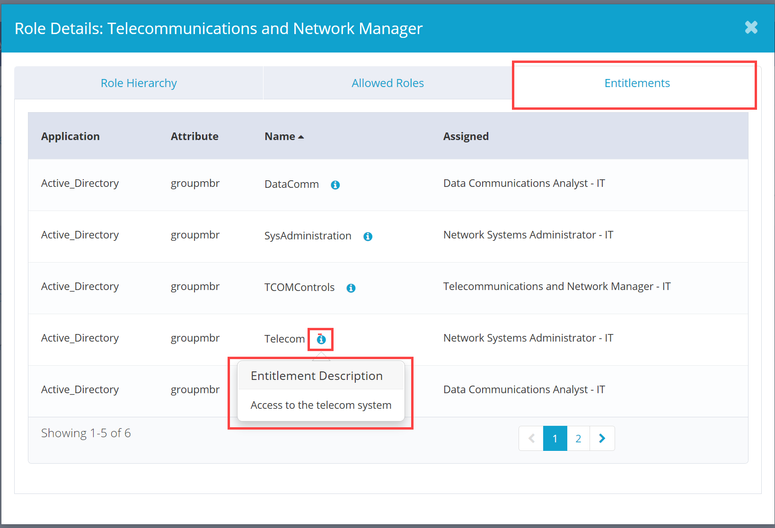The width and height of the screenshot is (775, 528).
Task: Show the TCOMControls description via info icon
Action: tap(351, 288)
